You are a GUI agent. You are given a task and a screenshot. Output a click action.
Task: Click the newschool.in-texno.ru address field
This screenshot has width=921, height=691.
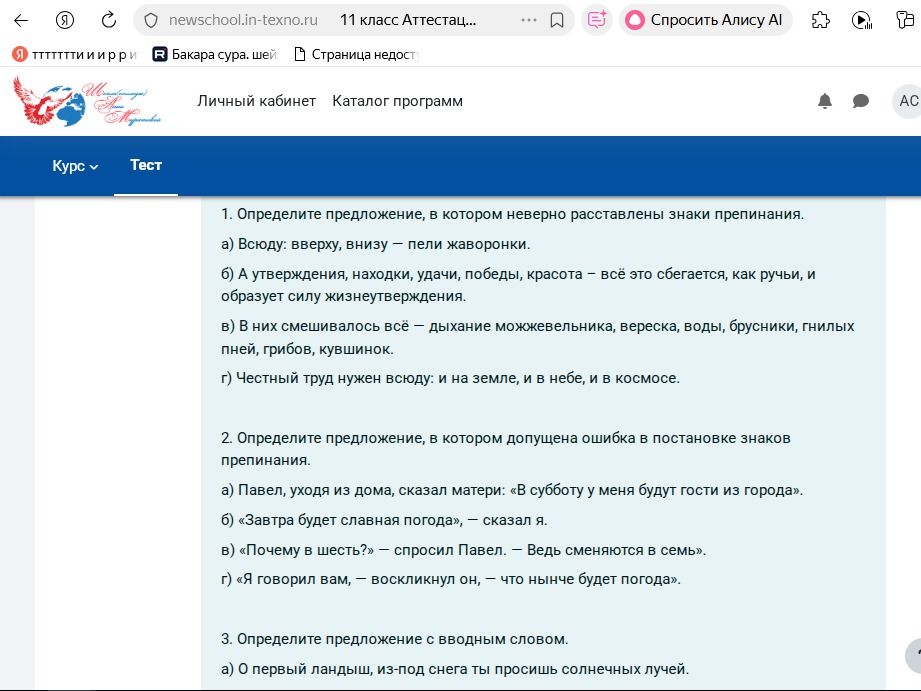(x=243, y=20)
